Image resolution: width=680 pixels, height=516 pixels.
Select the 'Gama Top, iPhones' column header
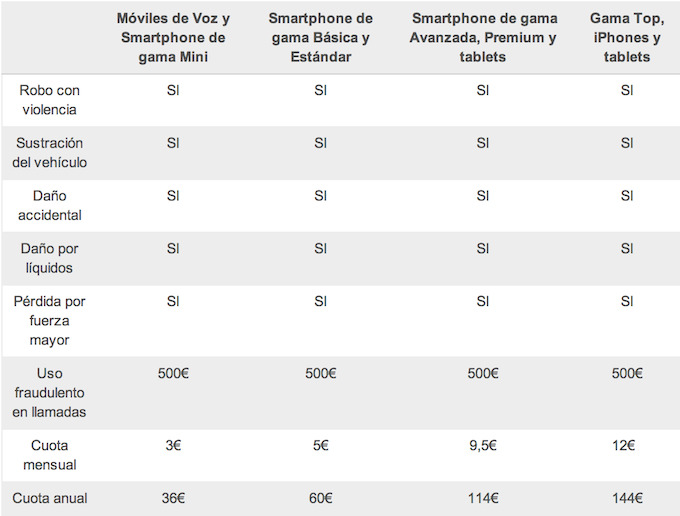click(627, 38)
